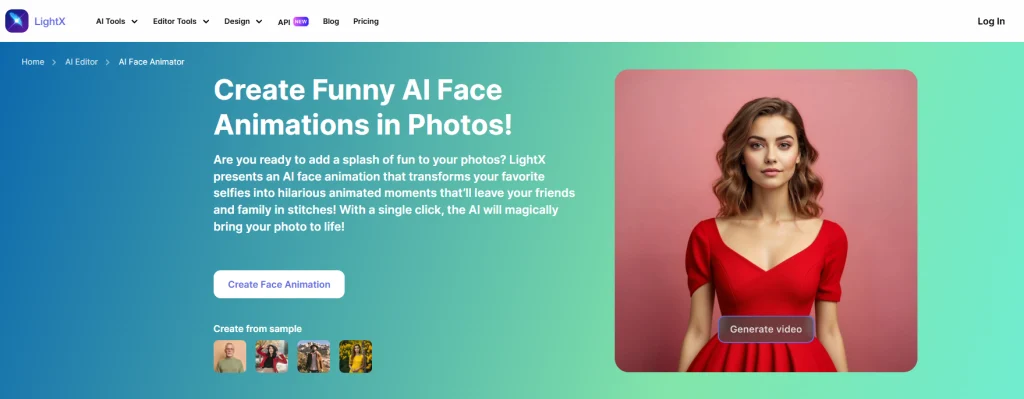
Task: Open the Design dropdown
Action: pos(243,22)
